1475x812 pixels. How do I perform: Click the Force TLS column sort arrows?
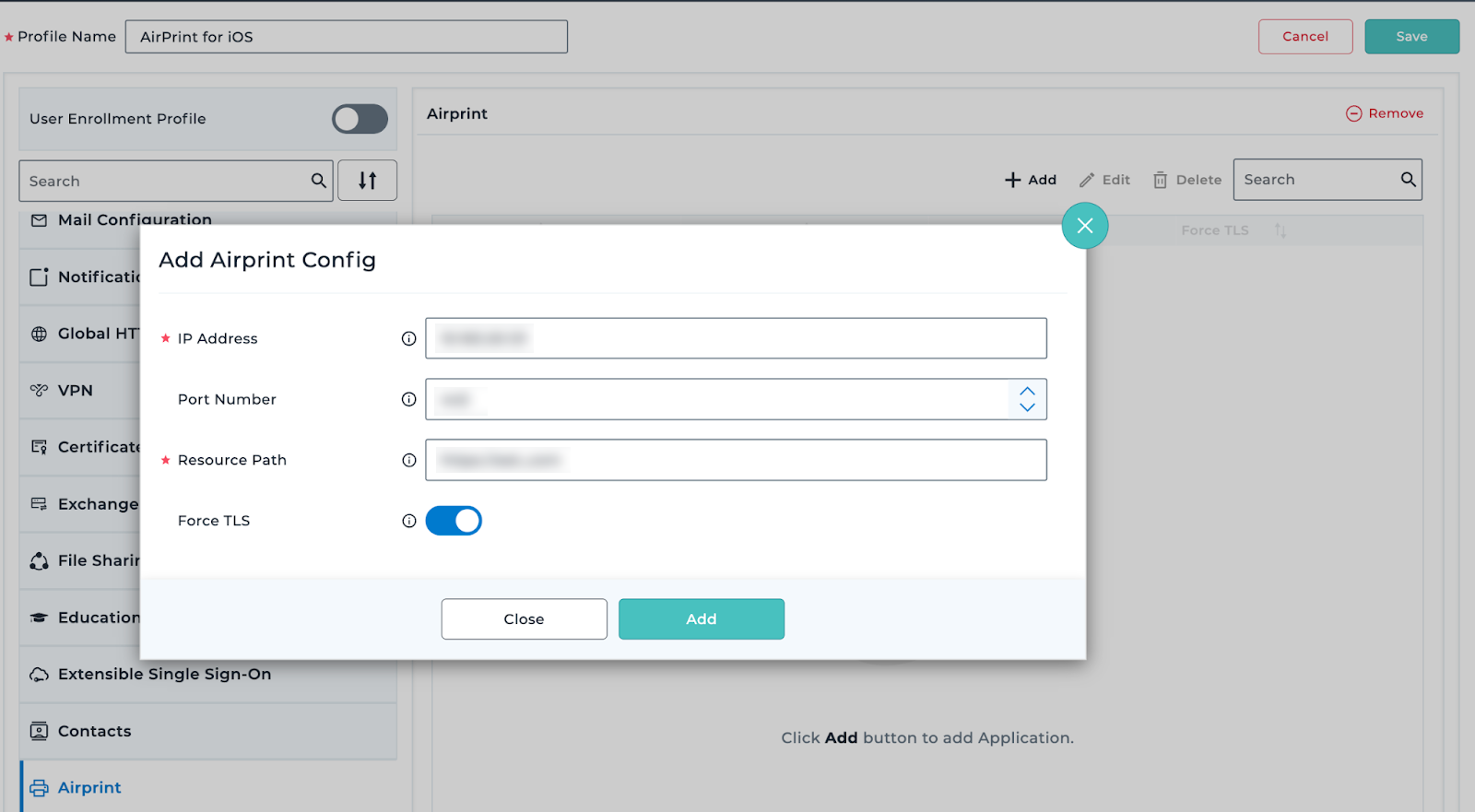point(1280,230)
